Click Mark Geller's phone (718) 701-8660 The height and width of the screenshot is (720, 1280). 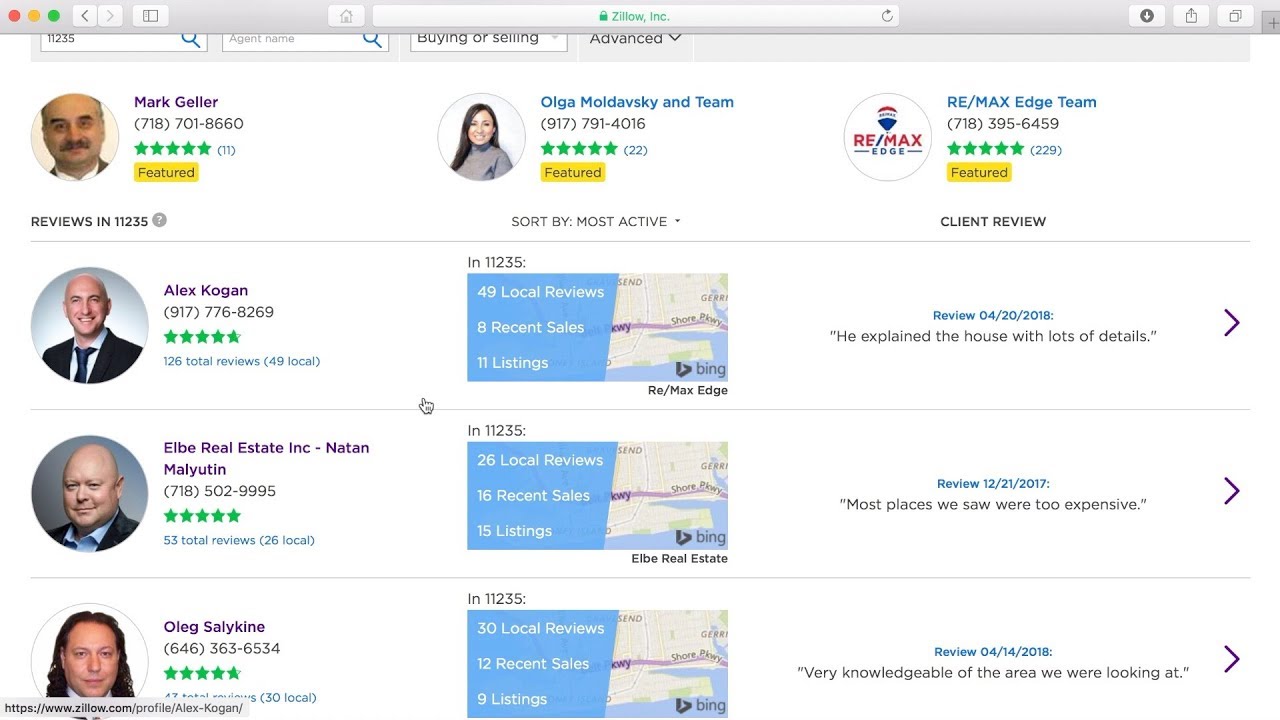click(x=189, y=124)
